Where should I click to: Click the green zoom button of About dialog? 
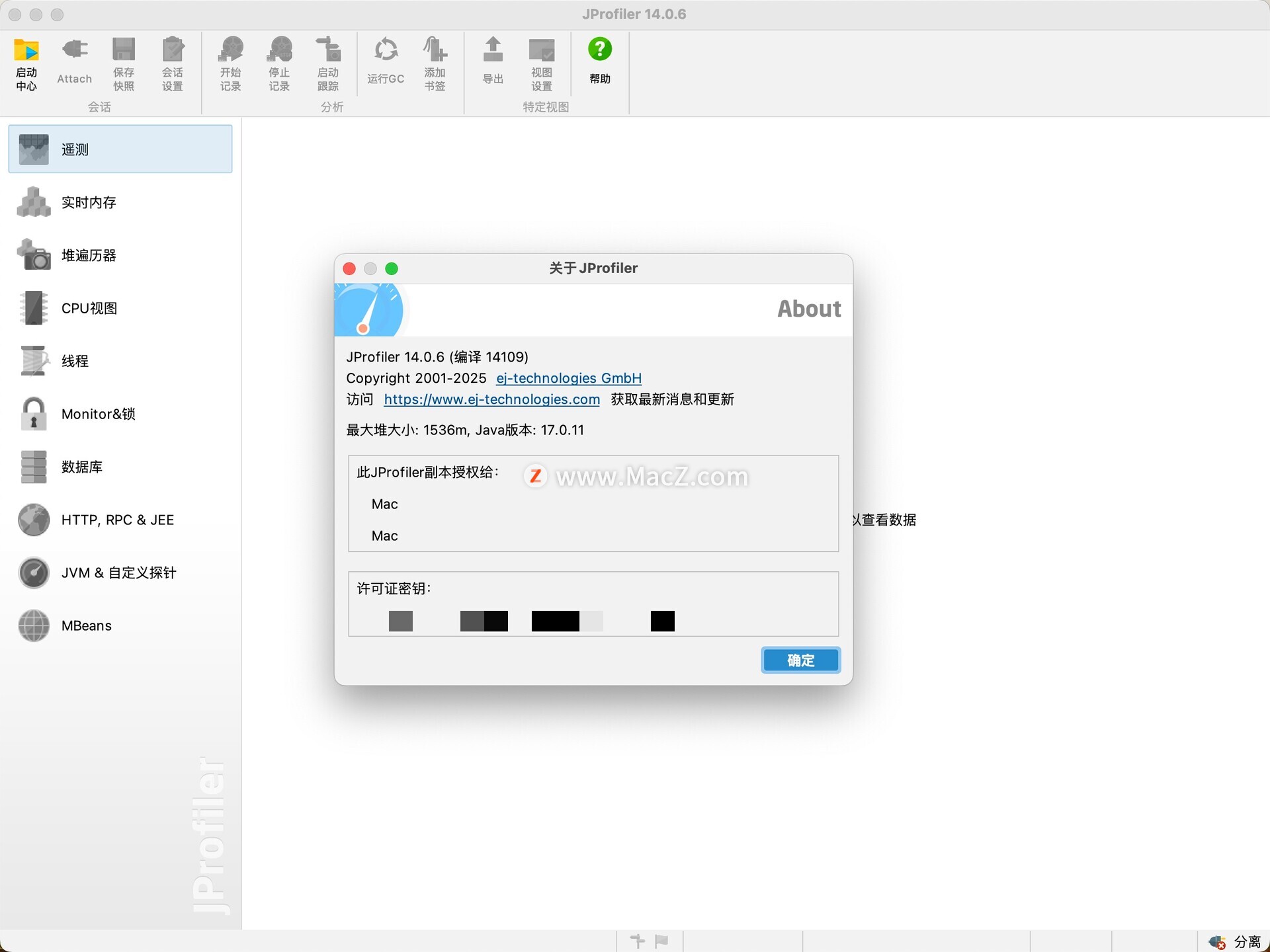tap(392, 268)
